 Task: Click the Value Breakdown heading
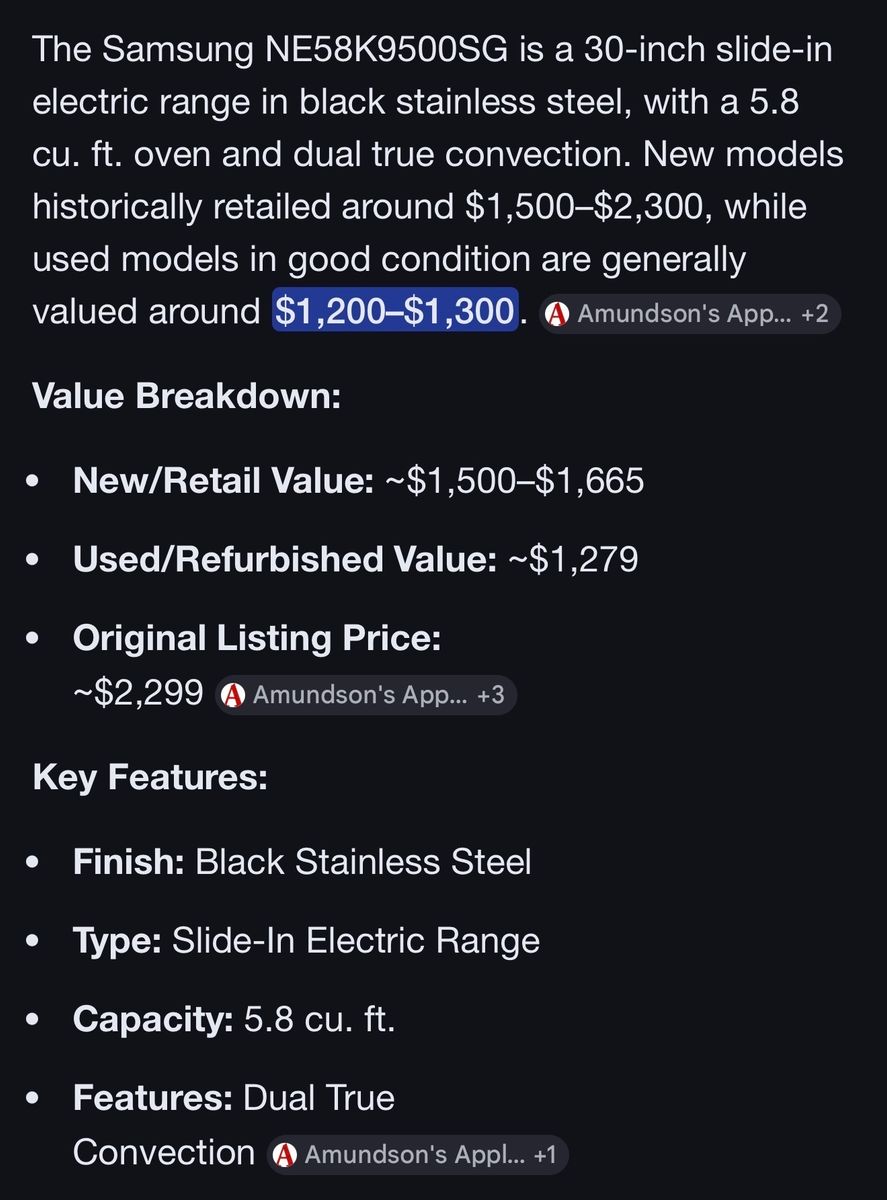pyautogui.click(x=187, y=396)
